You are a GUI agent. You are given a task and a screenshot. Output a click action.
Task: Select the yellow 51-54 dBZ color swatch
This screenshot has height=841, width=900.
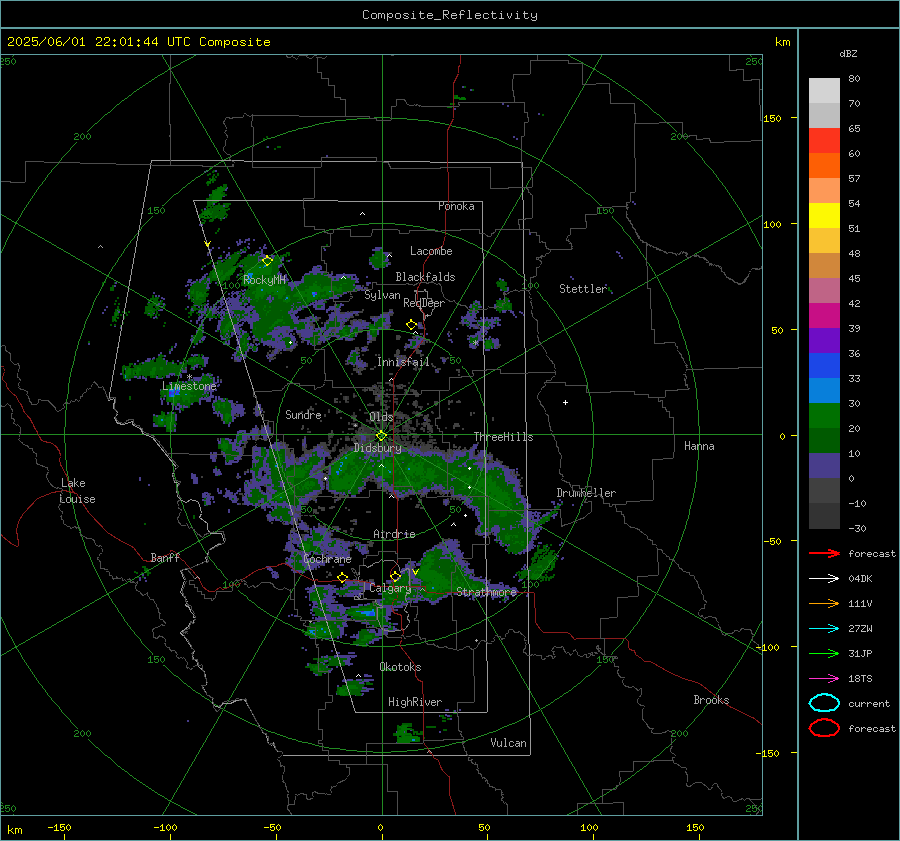coord(824,216)
